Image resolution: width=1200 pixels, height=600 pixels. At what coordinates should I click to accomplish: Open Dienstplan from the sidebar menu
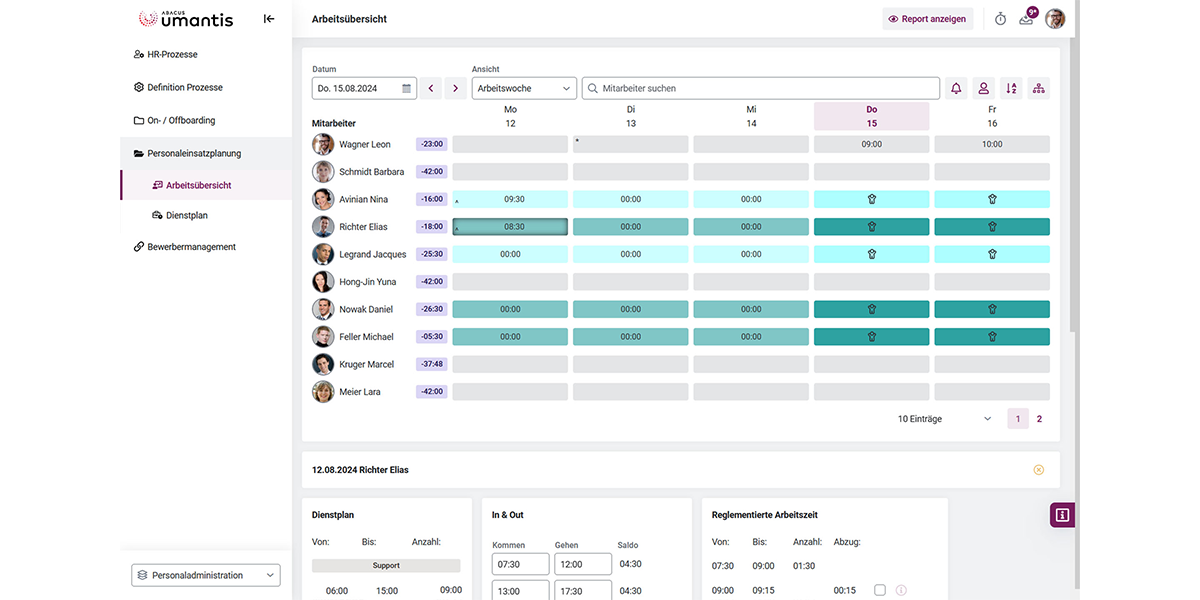click(x=185, y=215)
